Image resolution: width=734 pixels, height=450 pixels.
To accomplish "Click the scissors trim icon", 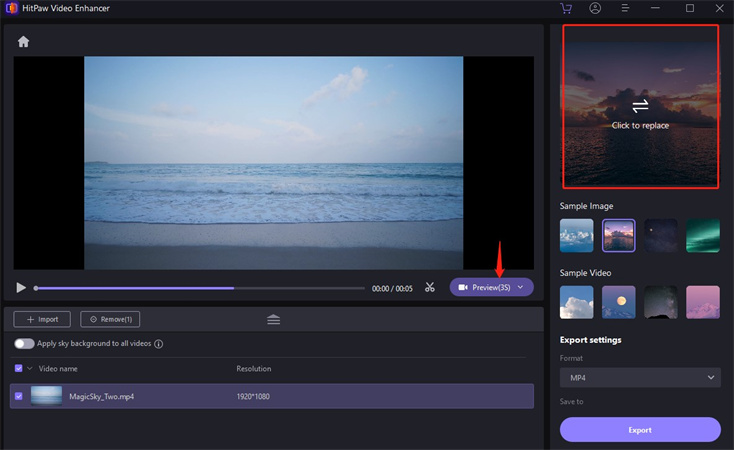I will tap(429, 287).
